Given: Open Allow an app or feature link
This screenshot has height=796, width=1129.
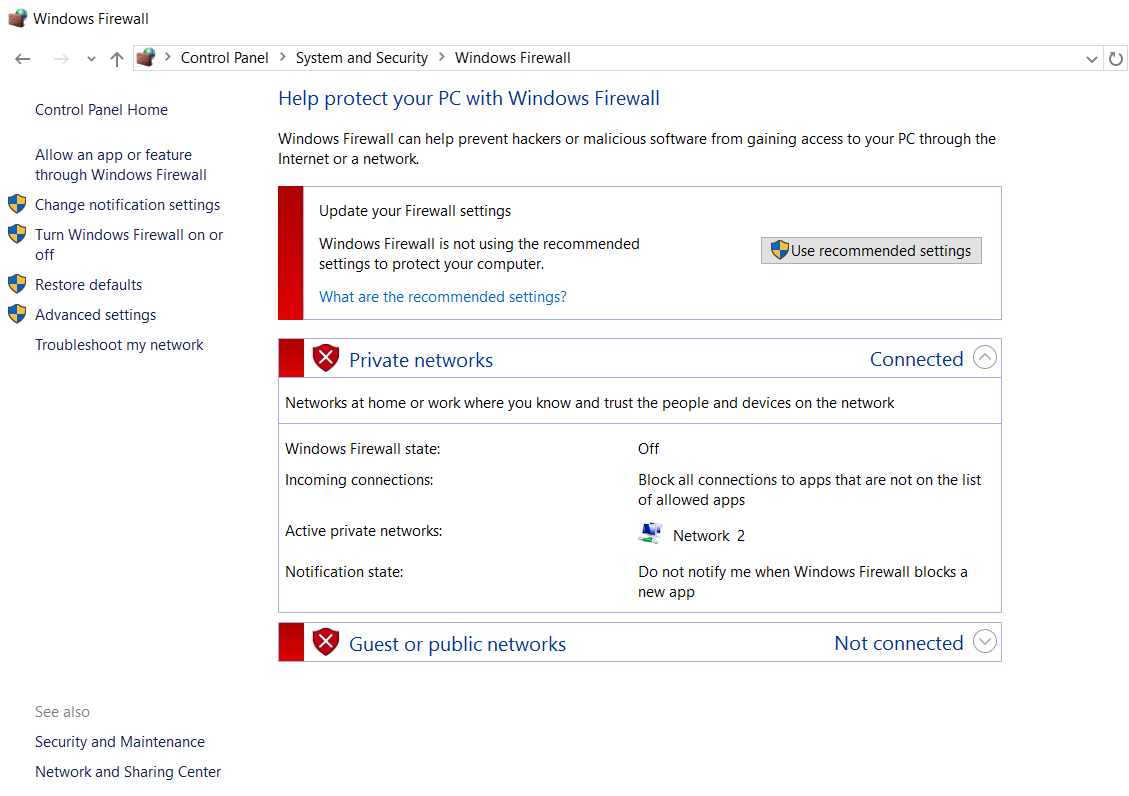Looking at the screenshot, I should point(121,165).
